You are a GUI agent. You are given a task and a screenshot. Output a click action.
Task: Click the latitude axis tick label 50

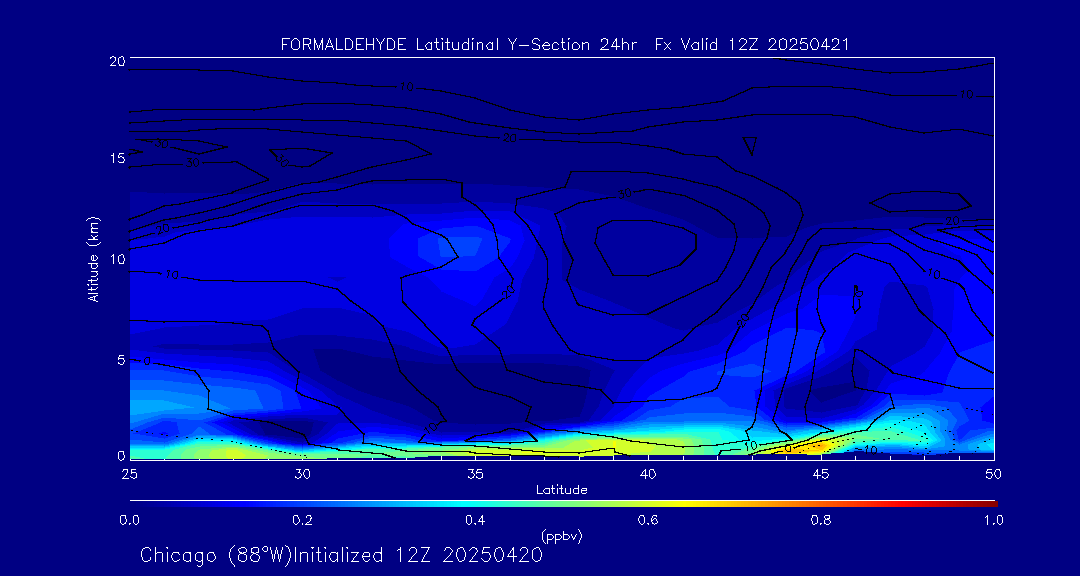(x=994, y=474)
